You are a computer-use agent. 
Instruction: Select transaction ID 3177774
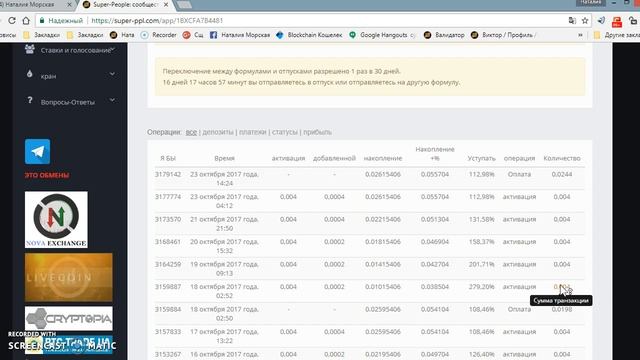click(168, 197)
